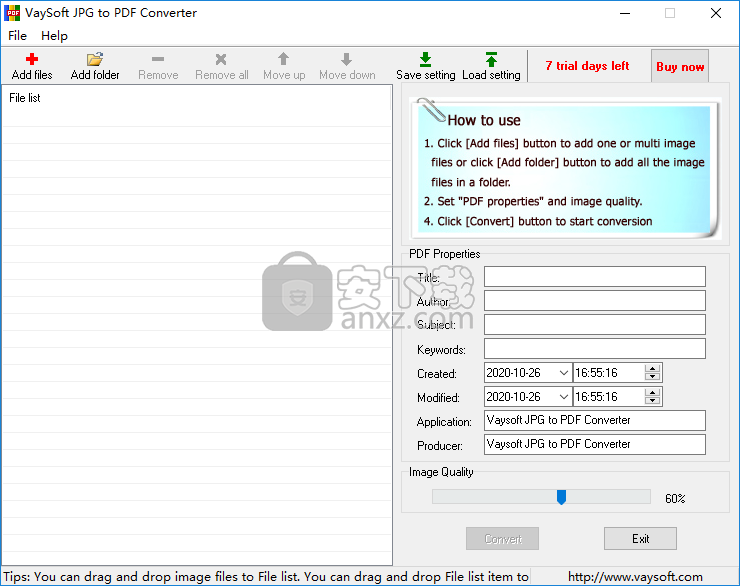
Task: Click the Move down arrow icon
Action: 346,59
